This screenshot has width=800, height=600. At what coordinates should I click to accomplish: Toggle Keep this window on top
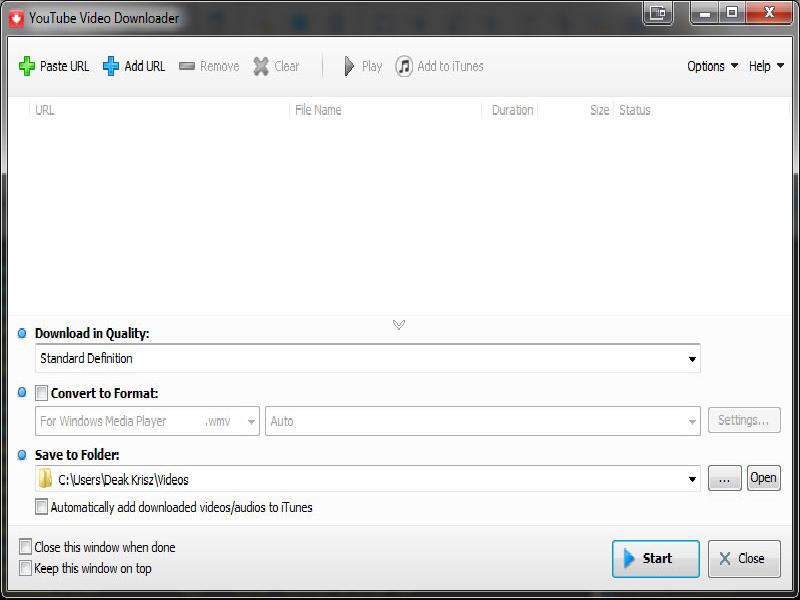click(x=25, y=568)
